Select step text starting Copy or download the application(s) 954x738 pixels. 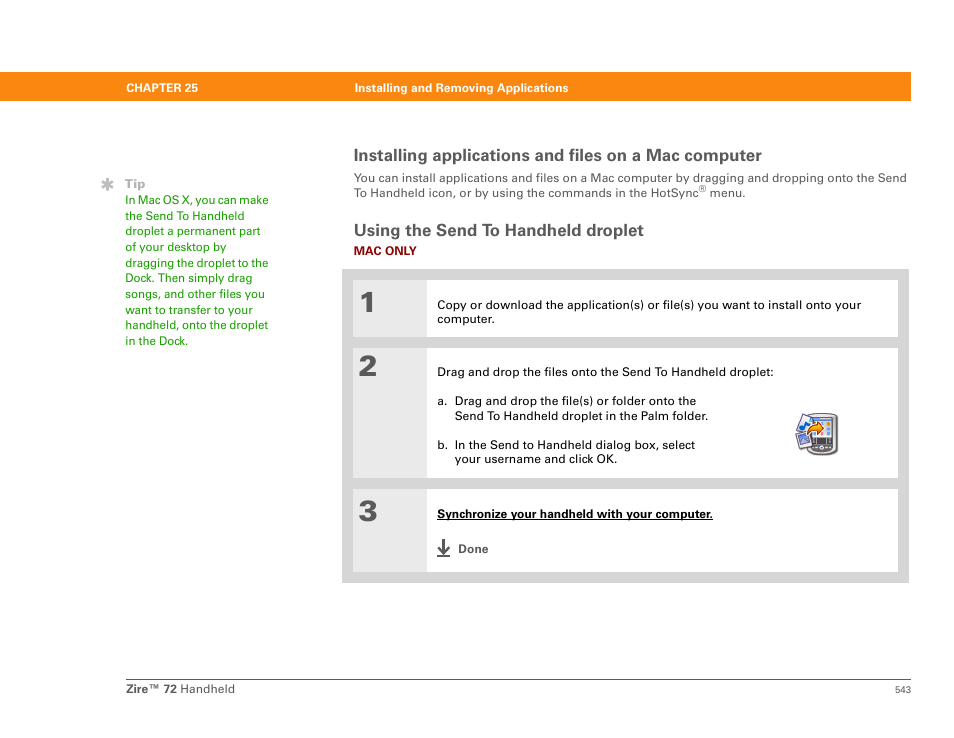(649, 312)
